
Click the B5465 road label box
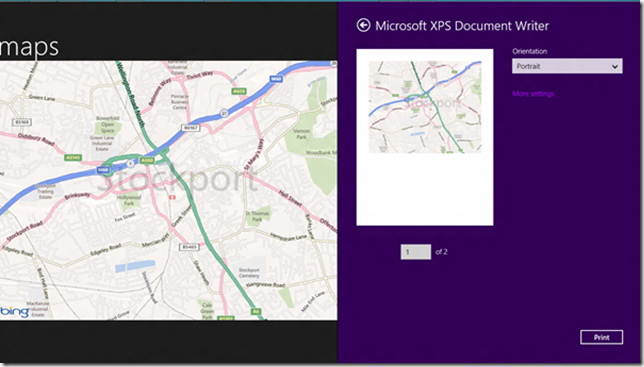[189, 247]
